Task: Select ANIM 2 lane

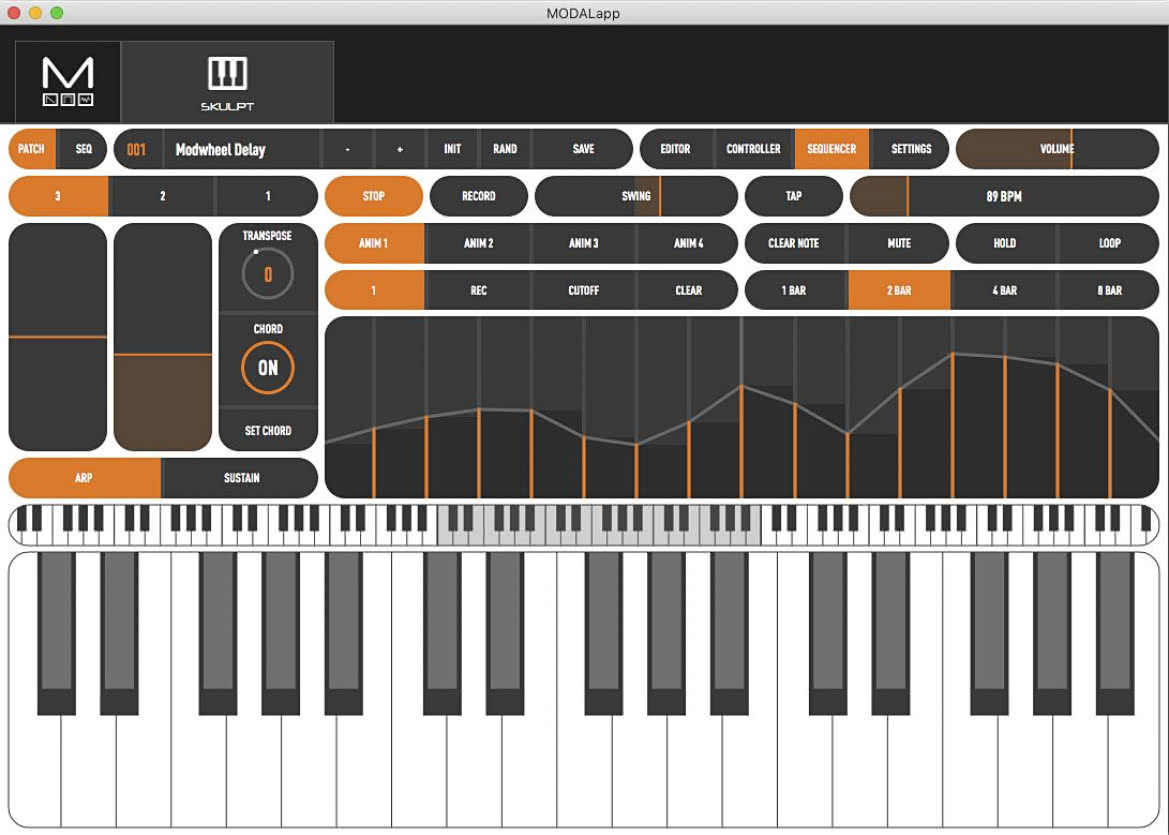Action: (x=479, y=243)
